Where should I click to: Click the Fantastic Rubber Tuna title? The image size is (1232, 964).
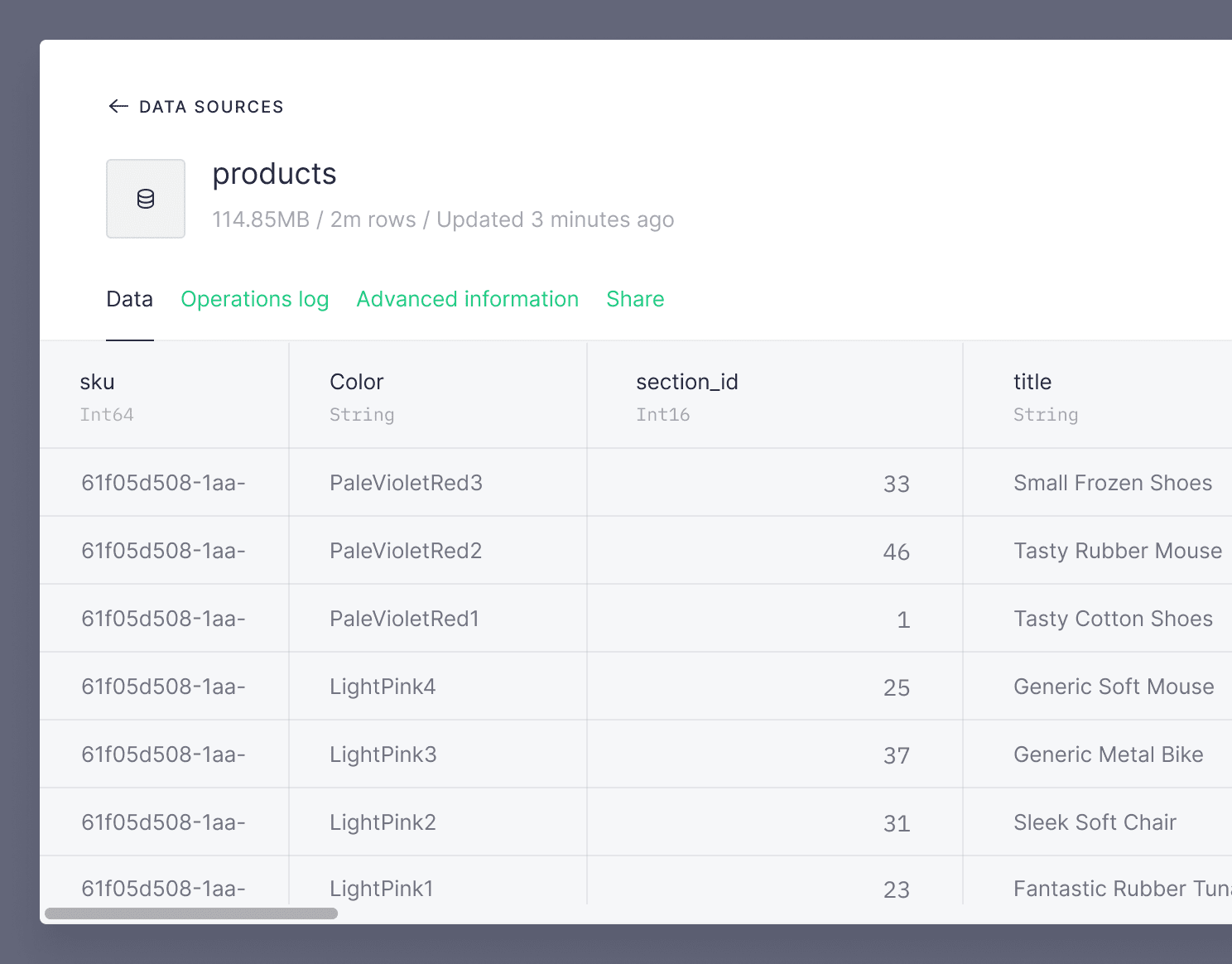[x=1123, y=889]
